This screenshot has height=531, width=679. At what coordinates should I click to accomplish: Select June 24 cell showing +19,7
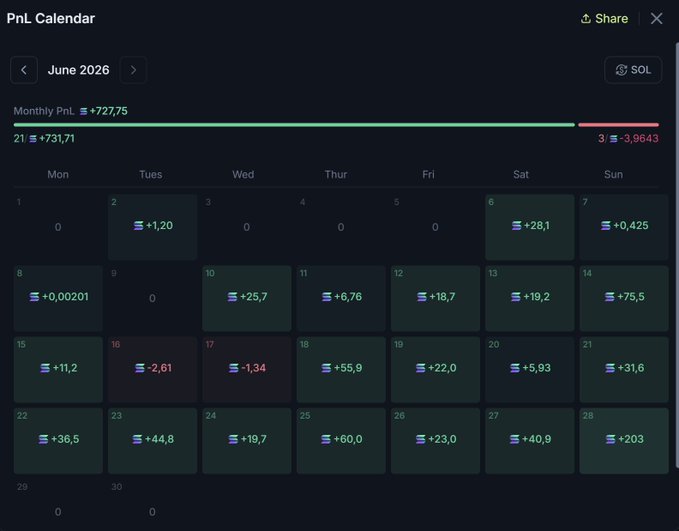point(247,441)
